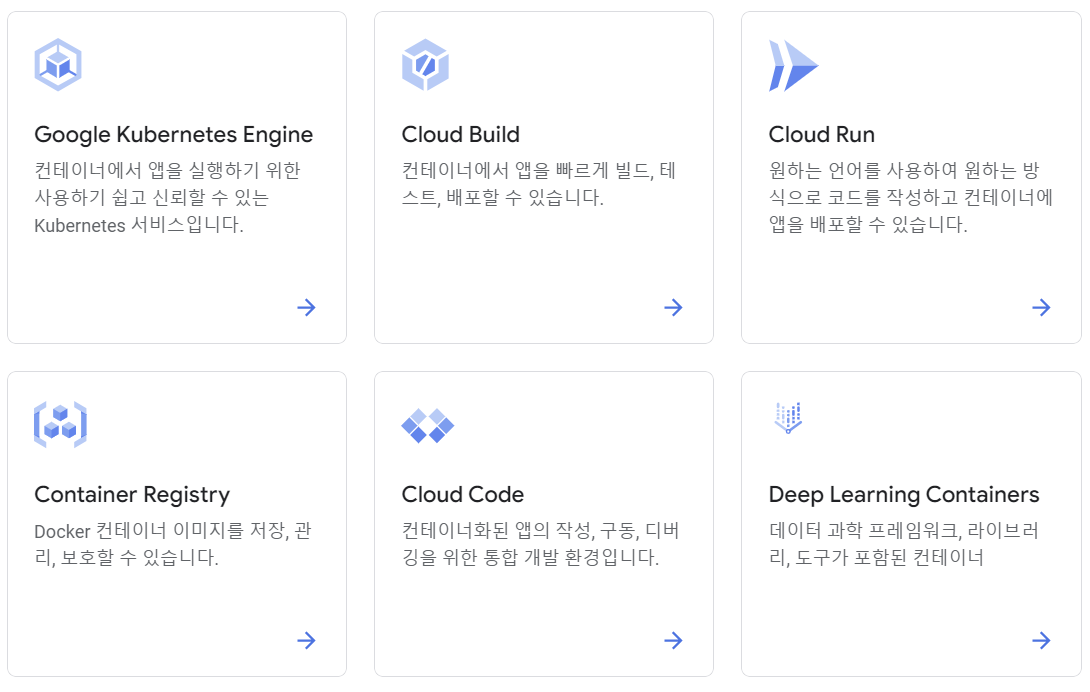Open the Cloud Build title
This screenshot has height=692, width=1090.
click(x=461, y=134)
